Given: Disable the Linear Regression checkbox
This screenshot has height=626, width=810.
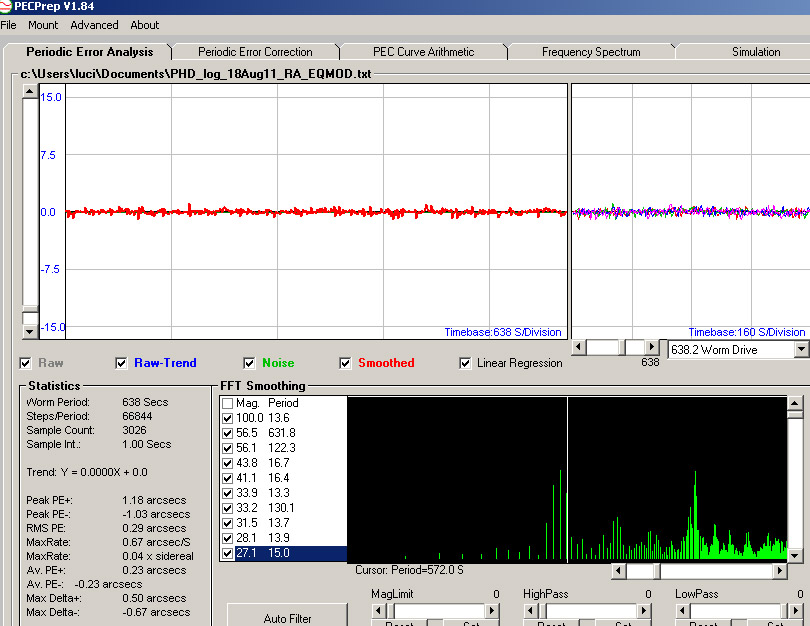Looking at the screenshot, I should (465, 363).
